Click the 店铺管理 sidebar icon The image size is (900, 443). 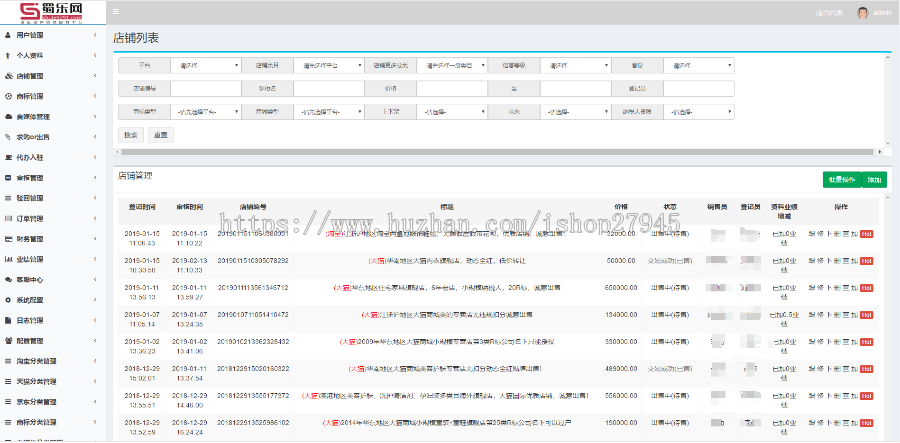[8, 76]
